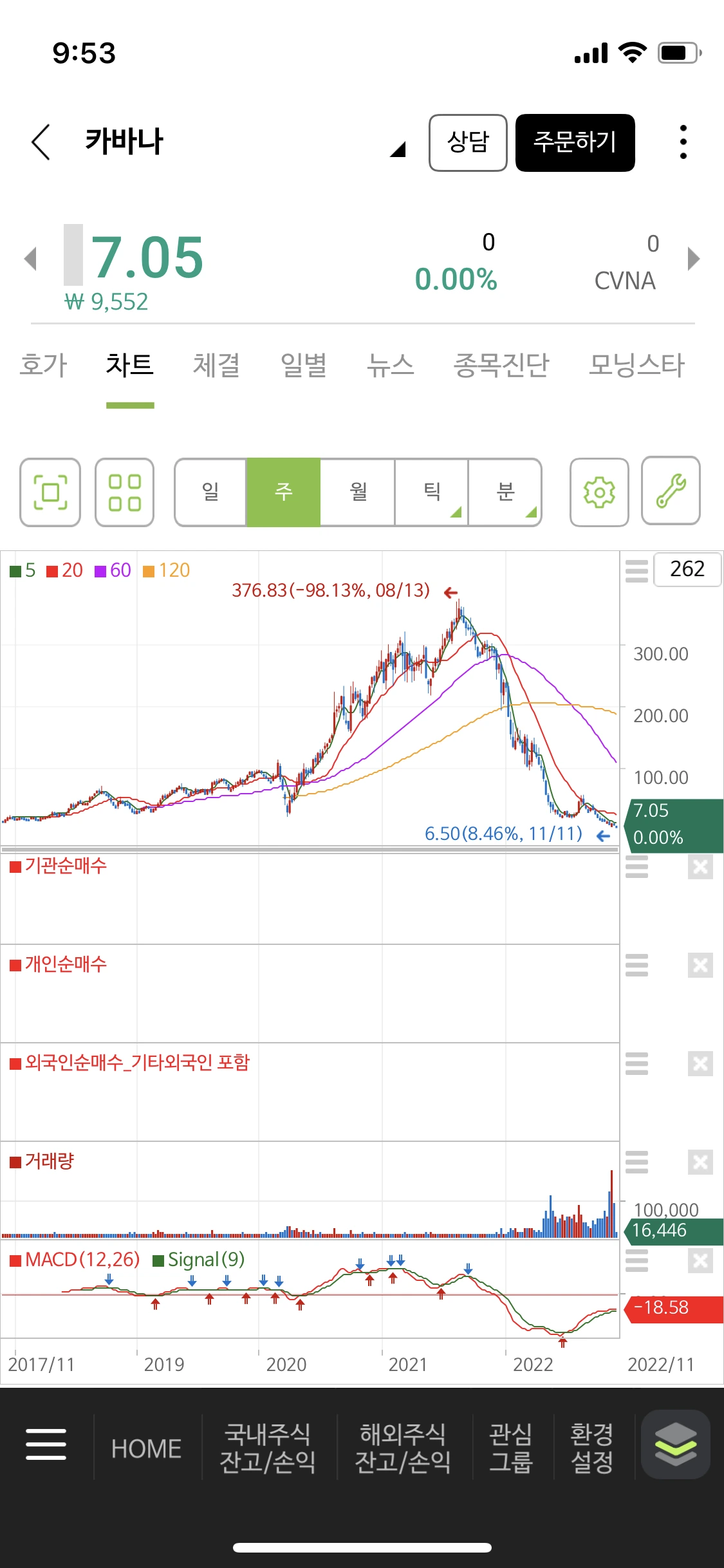Screen dimensions: 724x1568
Task: Tap the stacked layers icon in bottom bar
Action: [675, 1444]
